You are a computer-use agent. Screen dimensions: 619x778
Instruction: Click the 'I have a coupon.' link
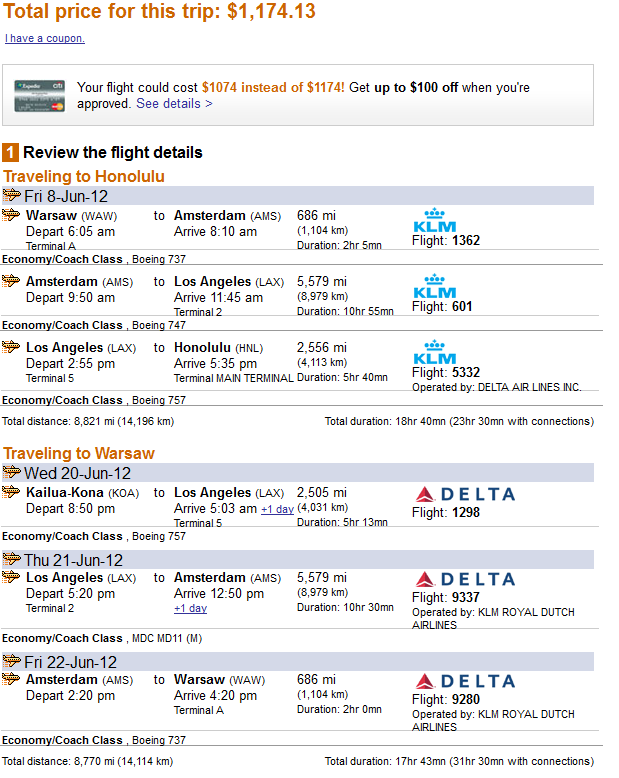45,38
